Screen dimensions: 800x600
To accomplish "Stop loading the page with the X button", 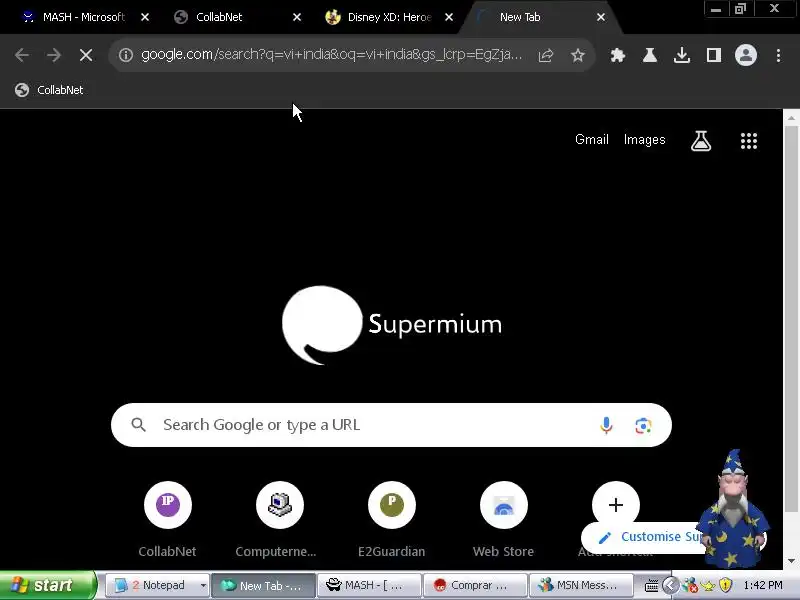I will 86,55.
